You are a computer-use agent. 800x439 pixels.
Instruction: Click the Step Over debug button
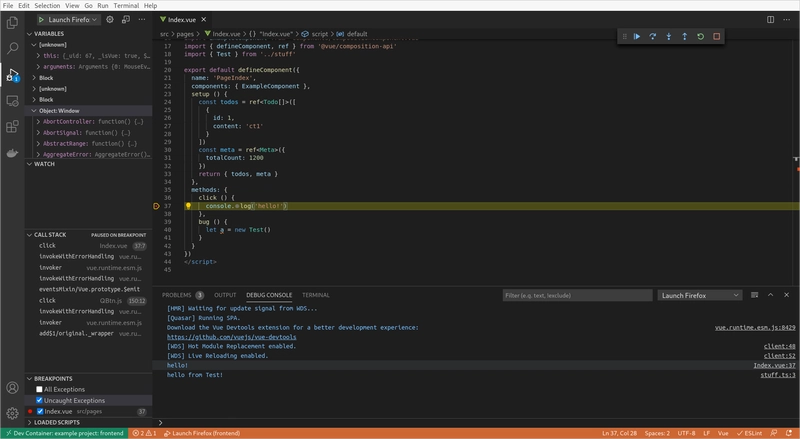pyautogui.click(x=652, y=37)
